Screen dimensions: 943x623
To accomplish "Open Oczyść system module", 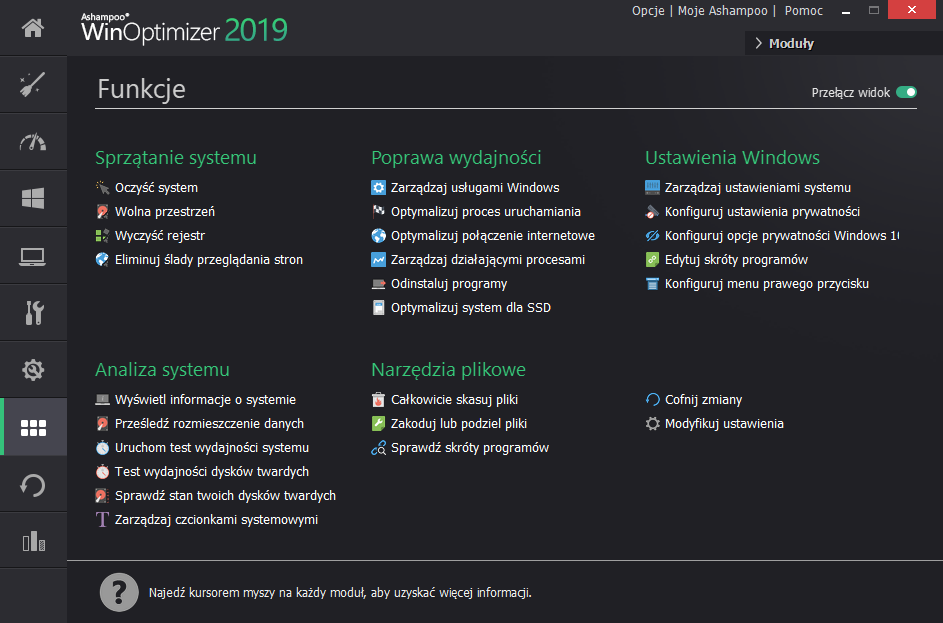I will 156,188.
